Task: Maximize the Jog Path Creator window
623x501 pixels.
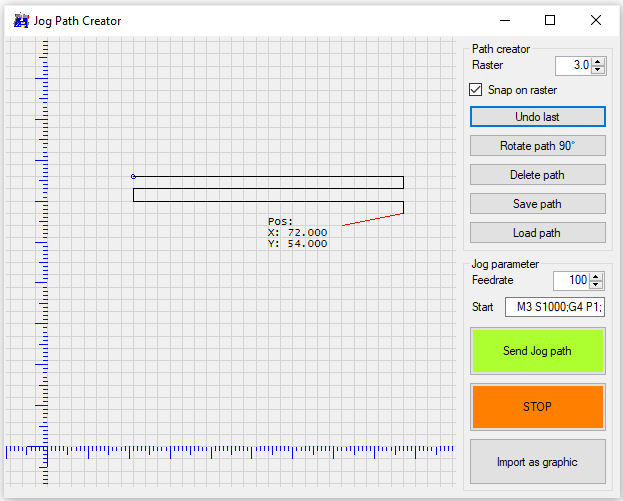Action: [x=550, y=20]
